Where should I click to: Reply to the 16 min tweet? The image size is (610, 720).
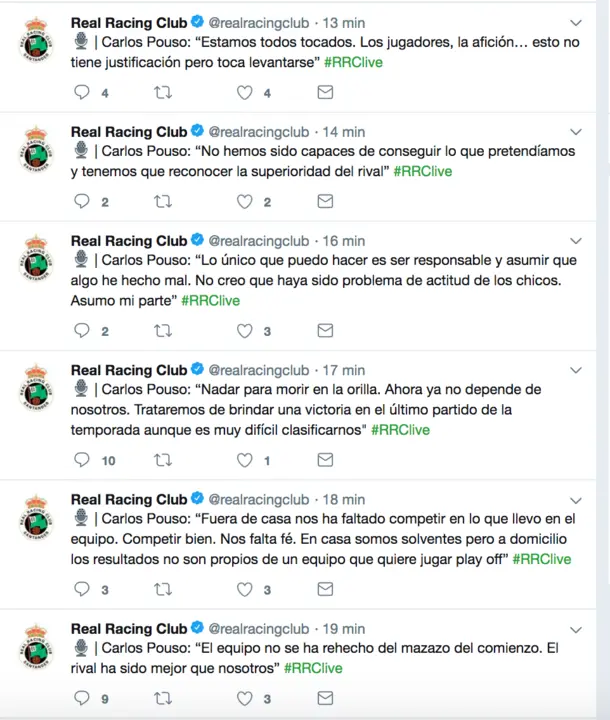83,331
